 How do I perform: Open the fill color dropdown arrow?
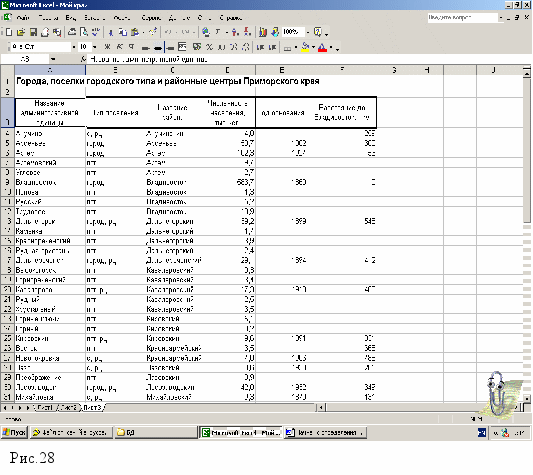click(313, 47)
